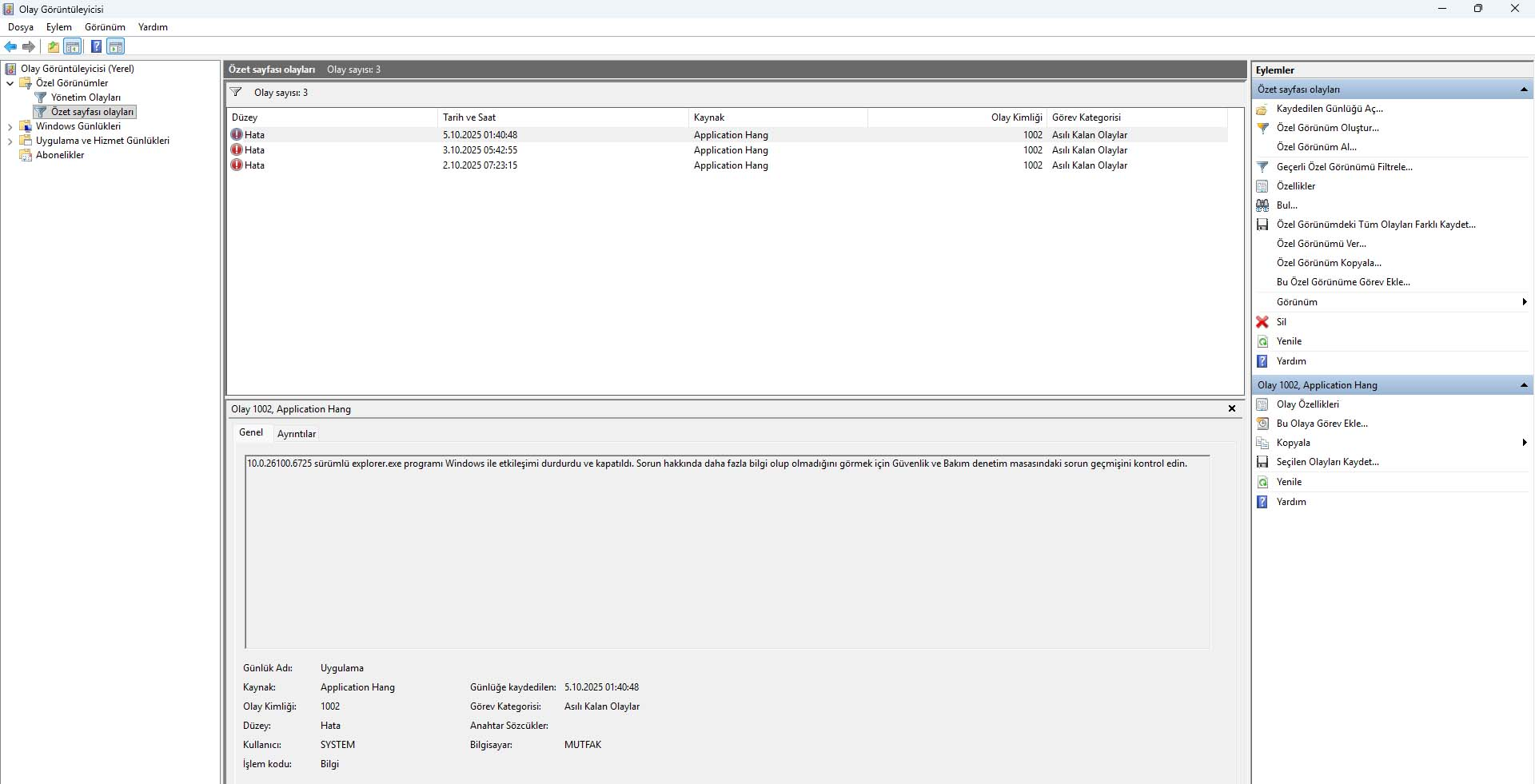
Task: Click the error icon of the 3.10.2025 event
Action: [237, 150]
